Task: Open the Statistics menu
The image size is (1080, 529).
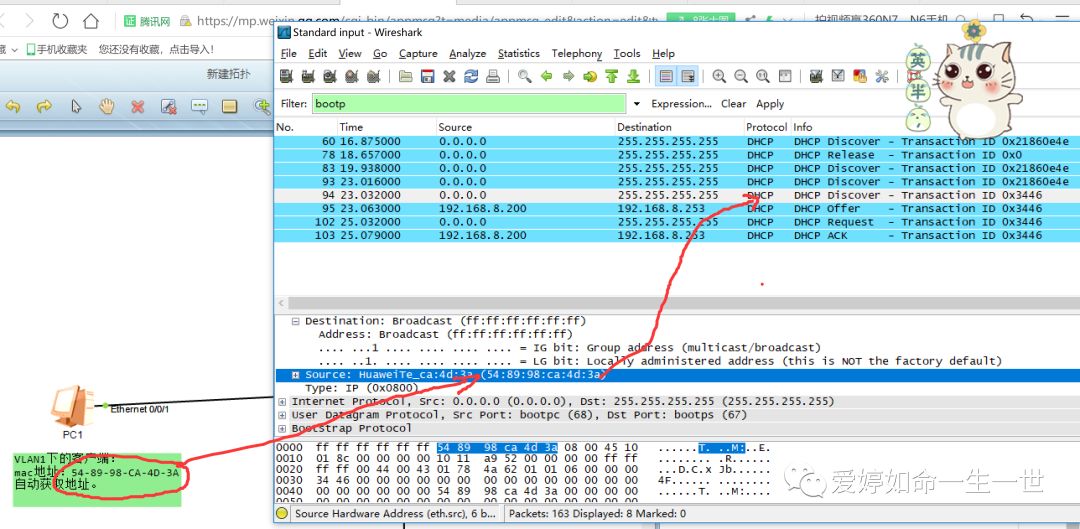Action: tap(518, 54)
